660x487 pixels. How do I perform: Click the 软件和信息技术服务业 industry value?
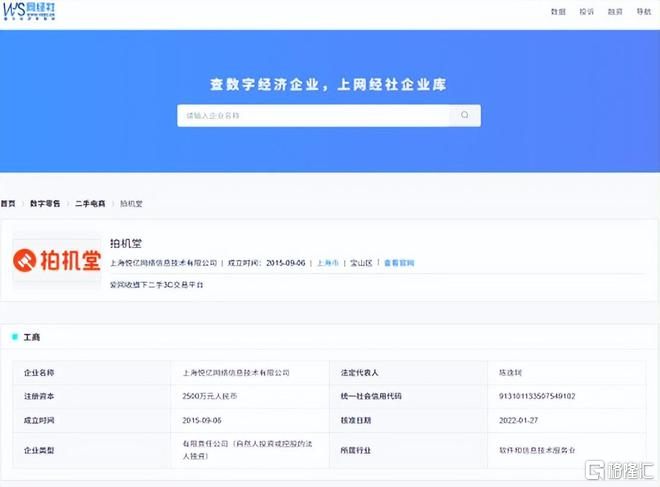[537, 450]
